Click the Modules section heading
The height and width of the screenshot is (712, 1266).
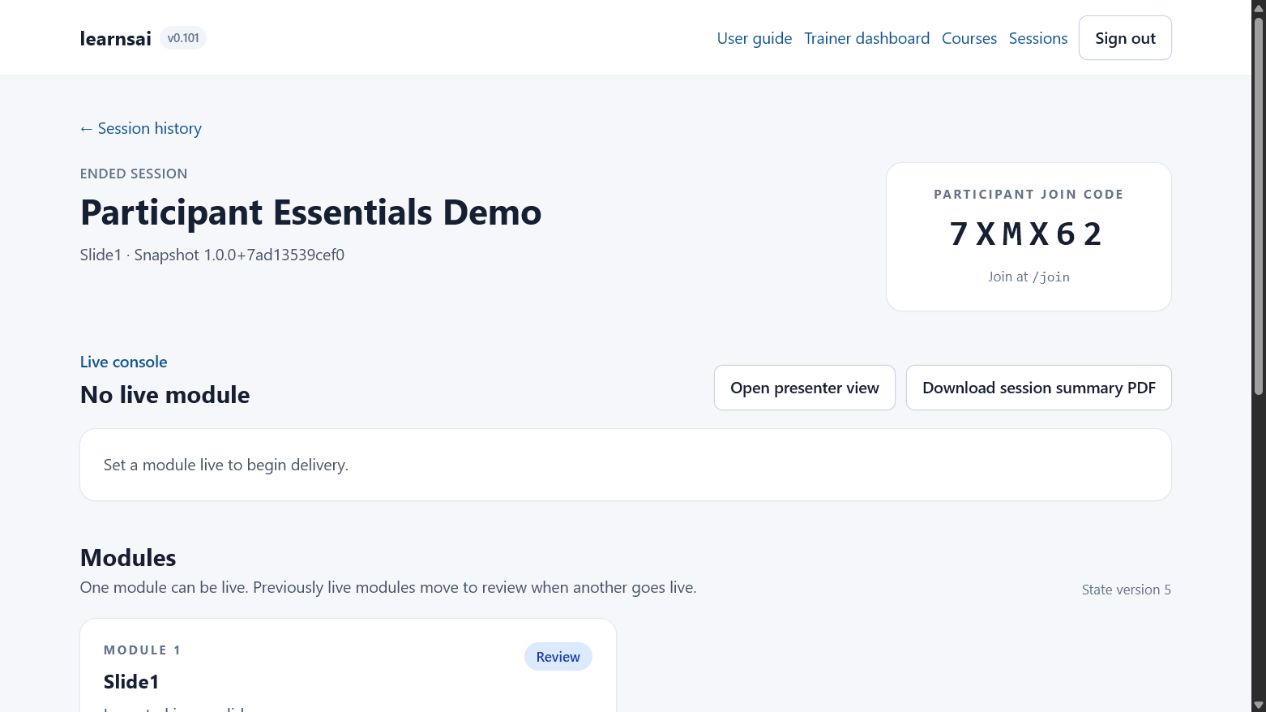click(128, 558)
